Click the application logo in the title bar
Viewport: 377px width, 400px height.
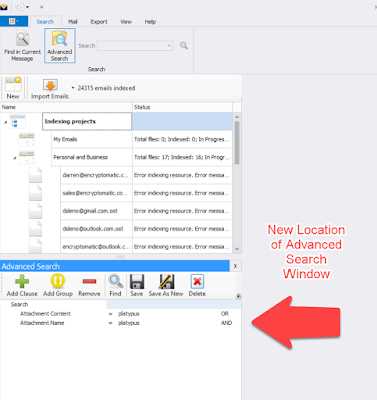(4, 7)
